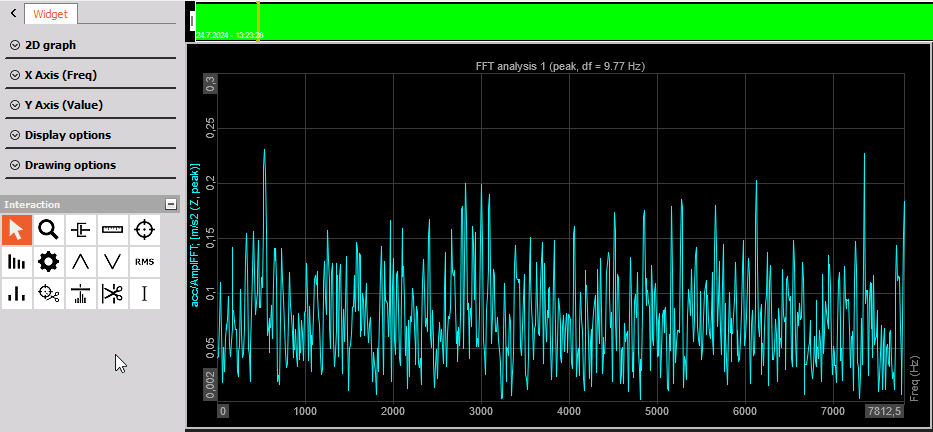The image size is (933, 432).
Task: Click the graph title FFT analysis 1
Action: (561, 67)
